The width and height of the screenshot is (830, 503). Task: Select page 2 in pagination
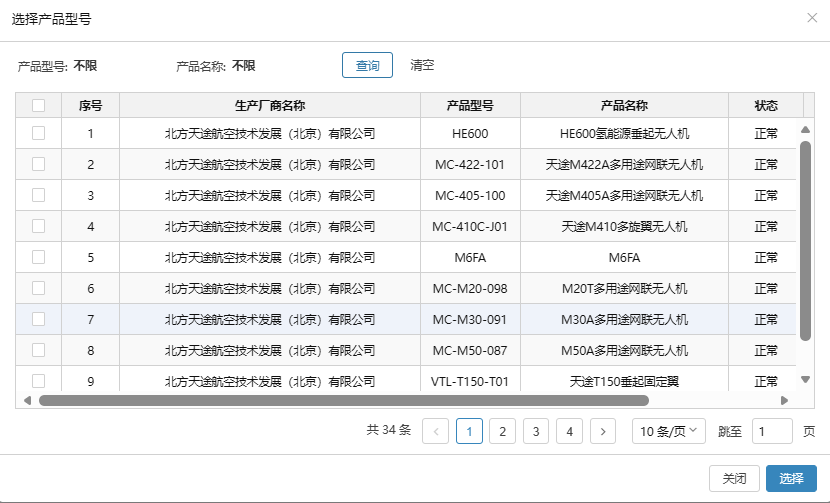(502, 431)
